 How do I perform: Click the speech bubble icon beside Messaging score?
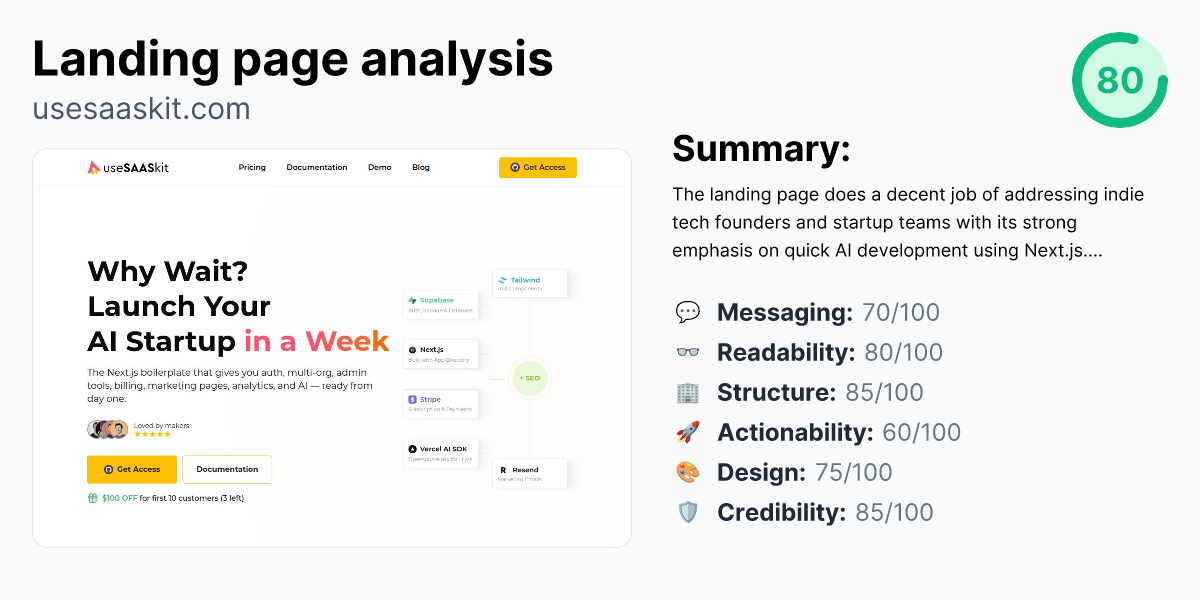click(687, 312)
